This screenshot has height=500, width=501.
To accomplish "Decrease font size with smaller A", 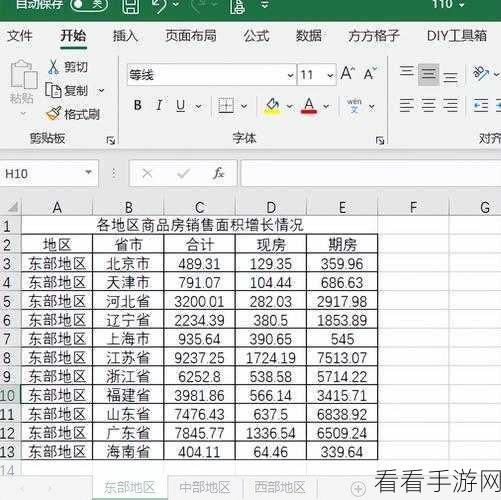I will [370, 73].
